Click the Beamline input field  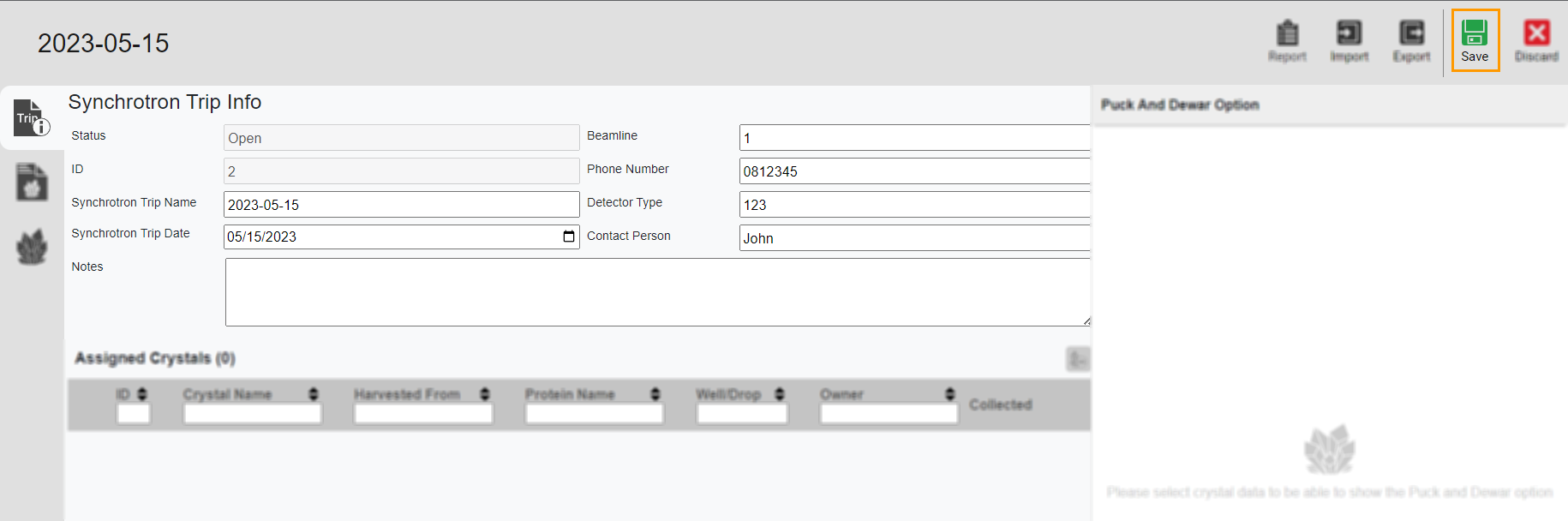[x=913, y=138]
